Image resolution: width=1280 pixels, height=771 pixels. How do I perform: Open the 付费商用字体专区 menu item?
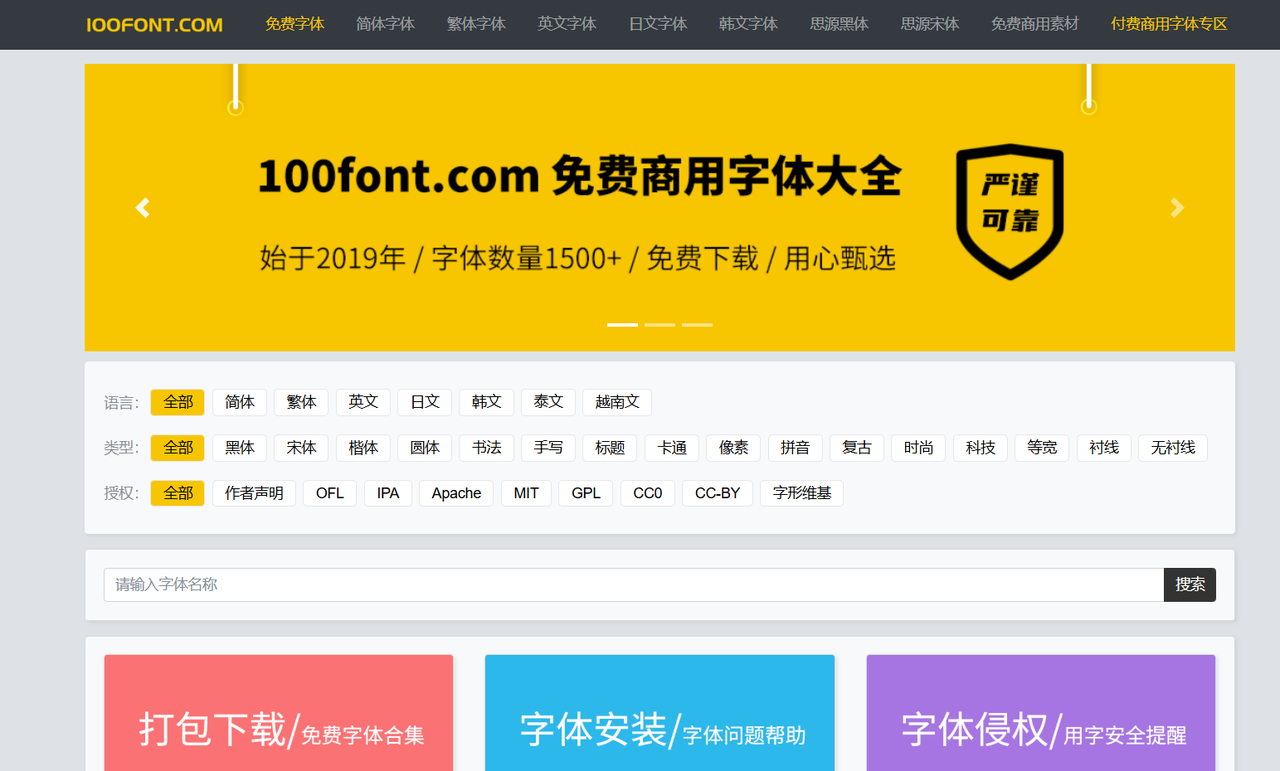(x=1169, y=24)
